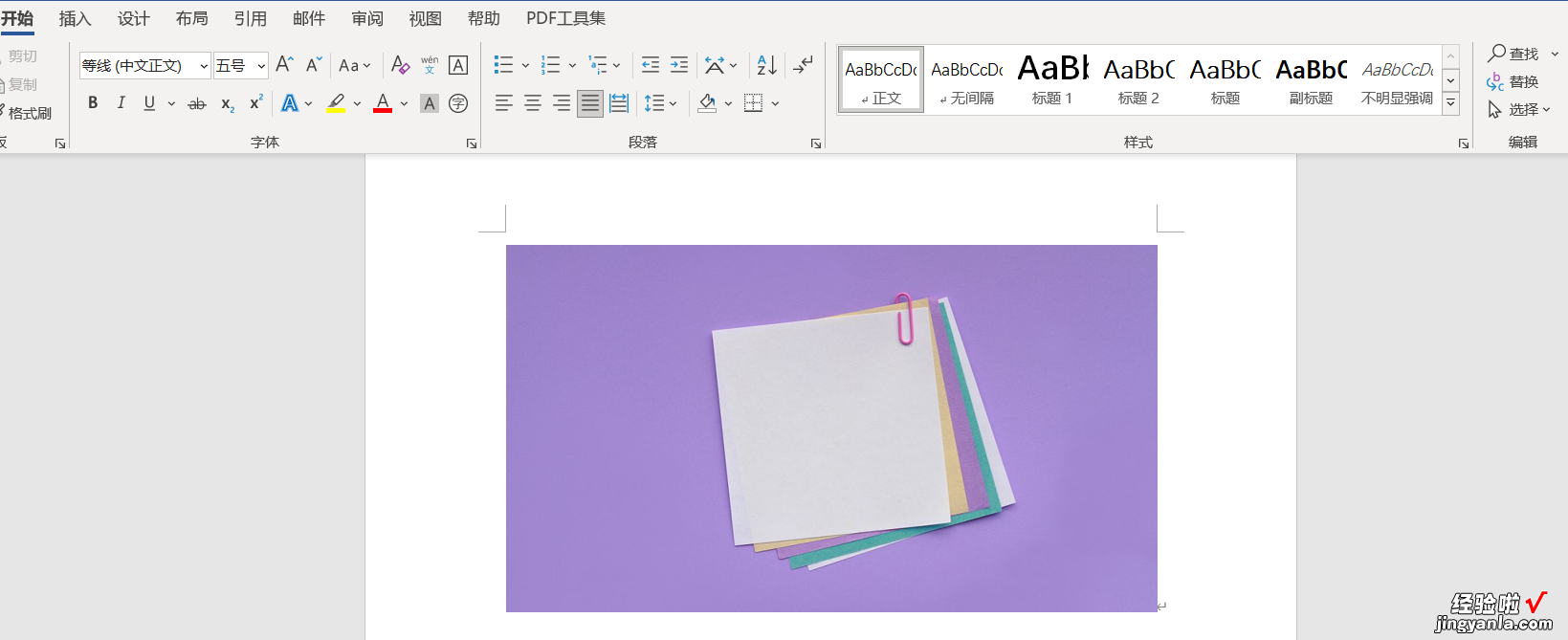Apply the 不明显强调 style
This screenshot has width=1568, height=640.
point(1397,79)
